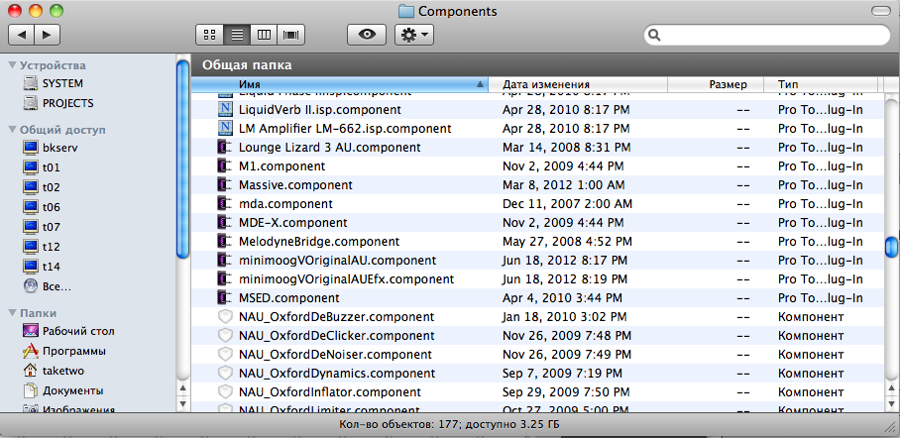Sort by Тип column header
Image resolution: width=900 pixels, height=438 pixels.
point(821,84)
